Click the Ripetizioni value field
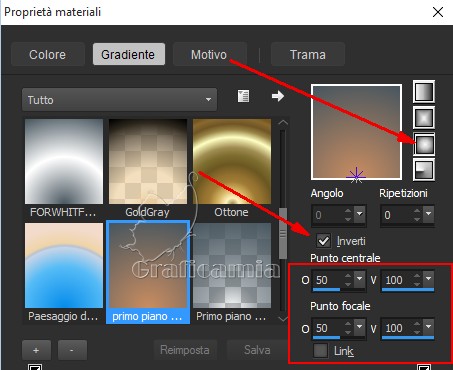This screenshot has height=370, width=453. click(397, 215)
